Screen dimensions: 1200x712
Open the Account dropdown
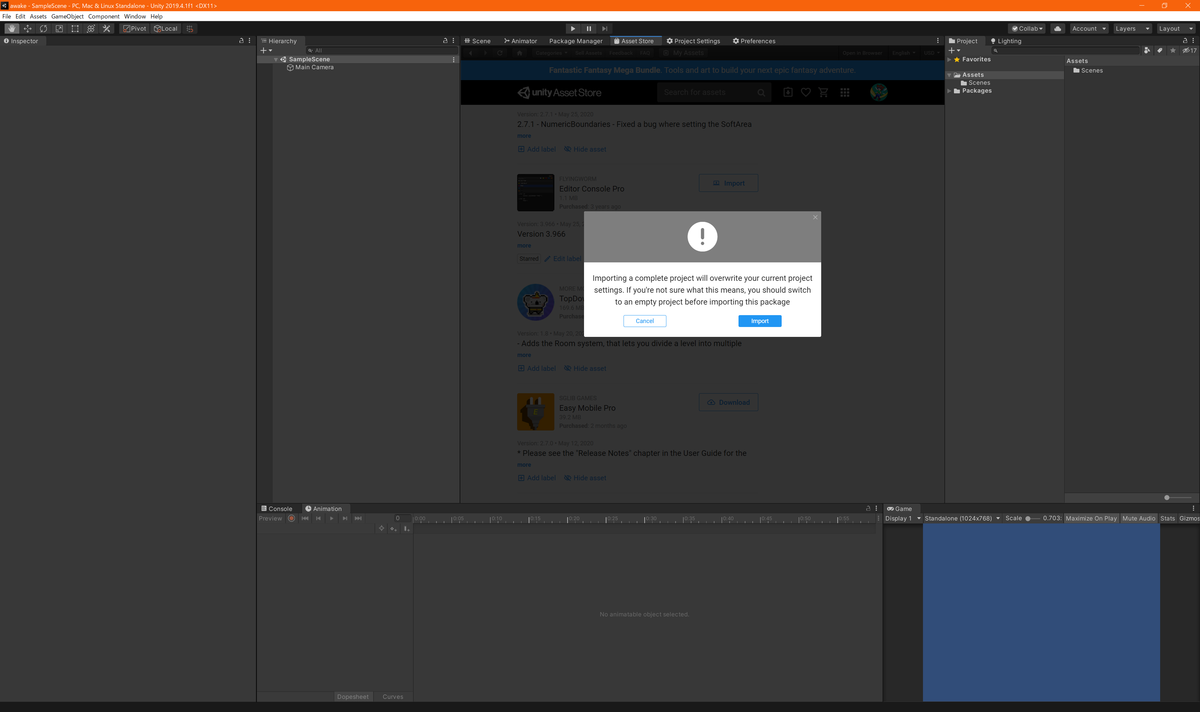[x=1089, y=29]
